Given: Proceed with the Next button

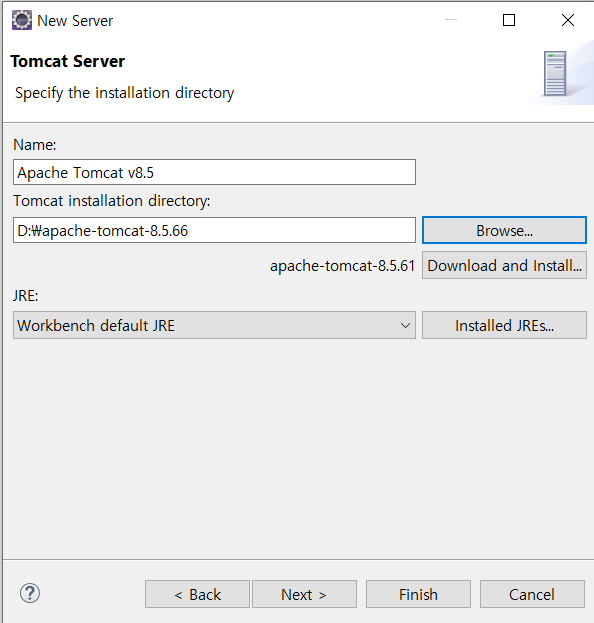Looking at the screenshot, I should 304,594.
